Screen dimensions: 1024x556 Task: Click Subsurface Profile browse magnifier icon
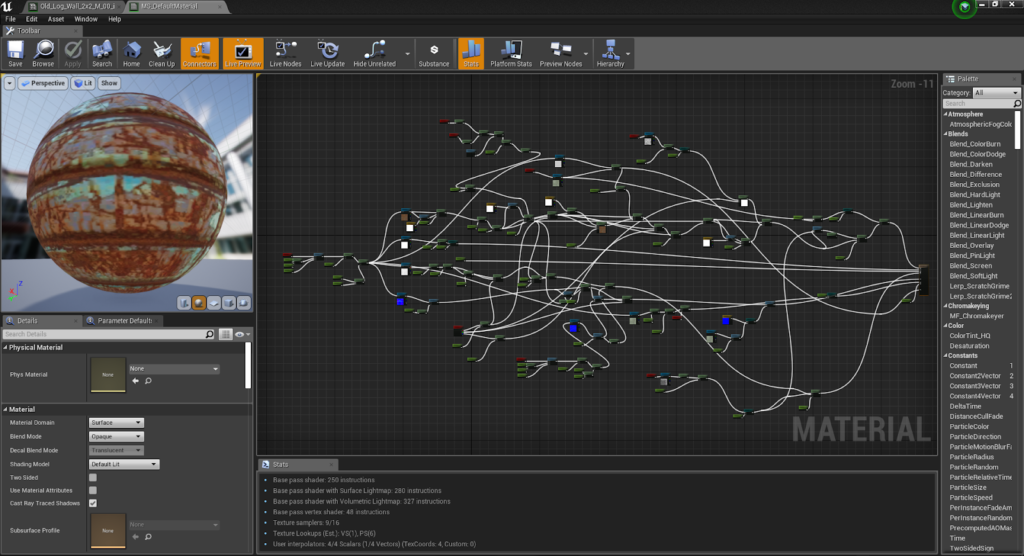(x=148, y=536)
